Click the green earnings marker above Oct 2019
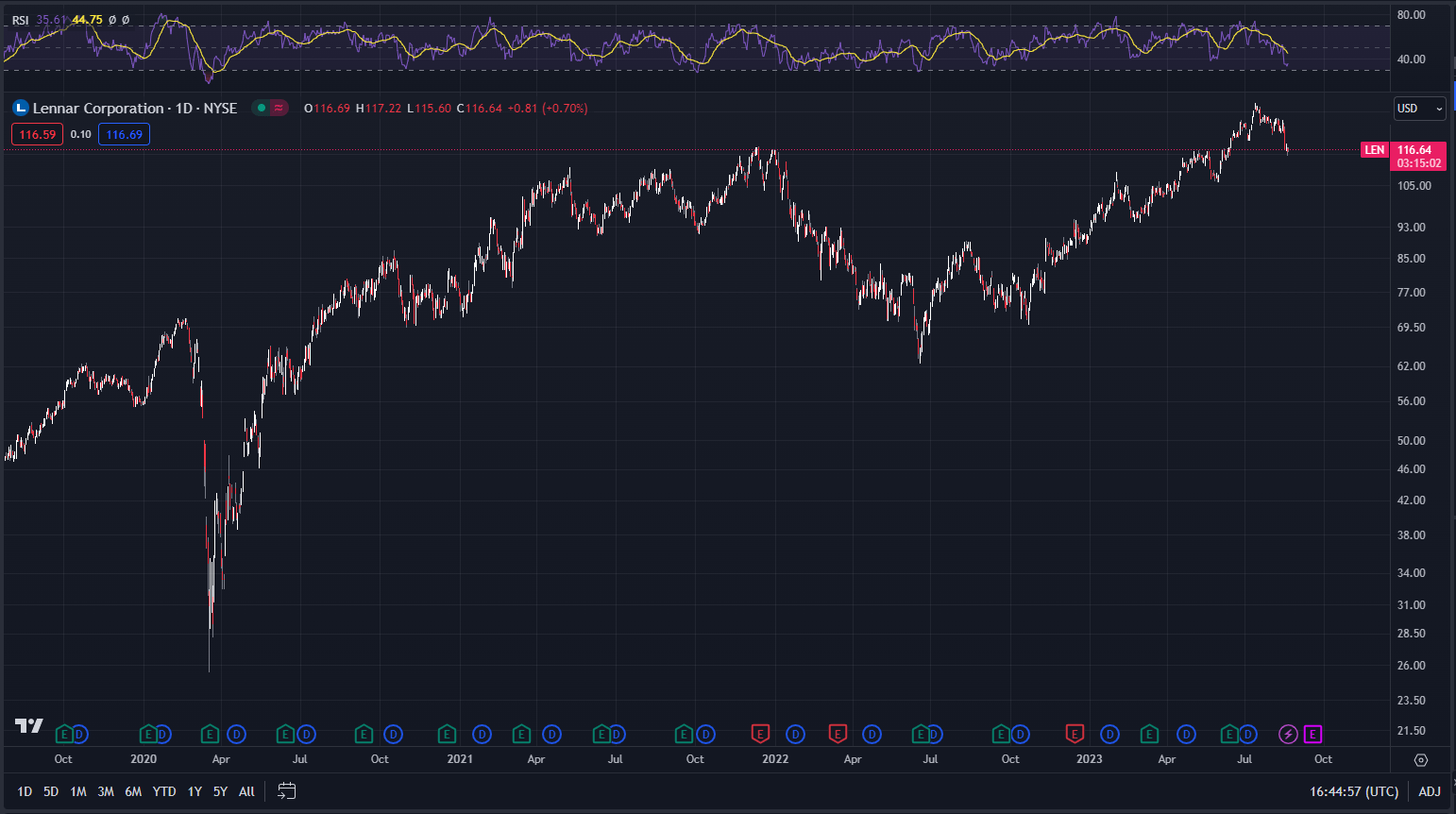Image resolution: width=1456 pixels, height=814 pixels. coord(64,734)
